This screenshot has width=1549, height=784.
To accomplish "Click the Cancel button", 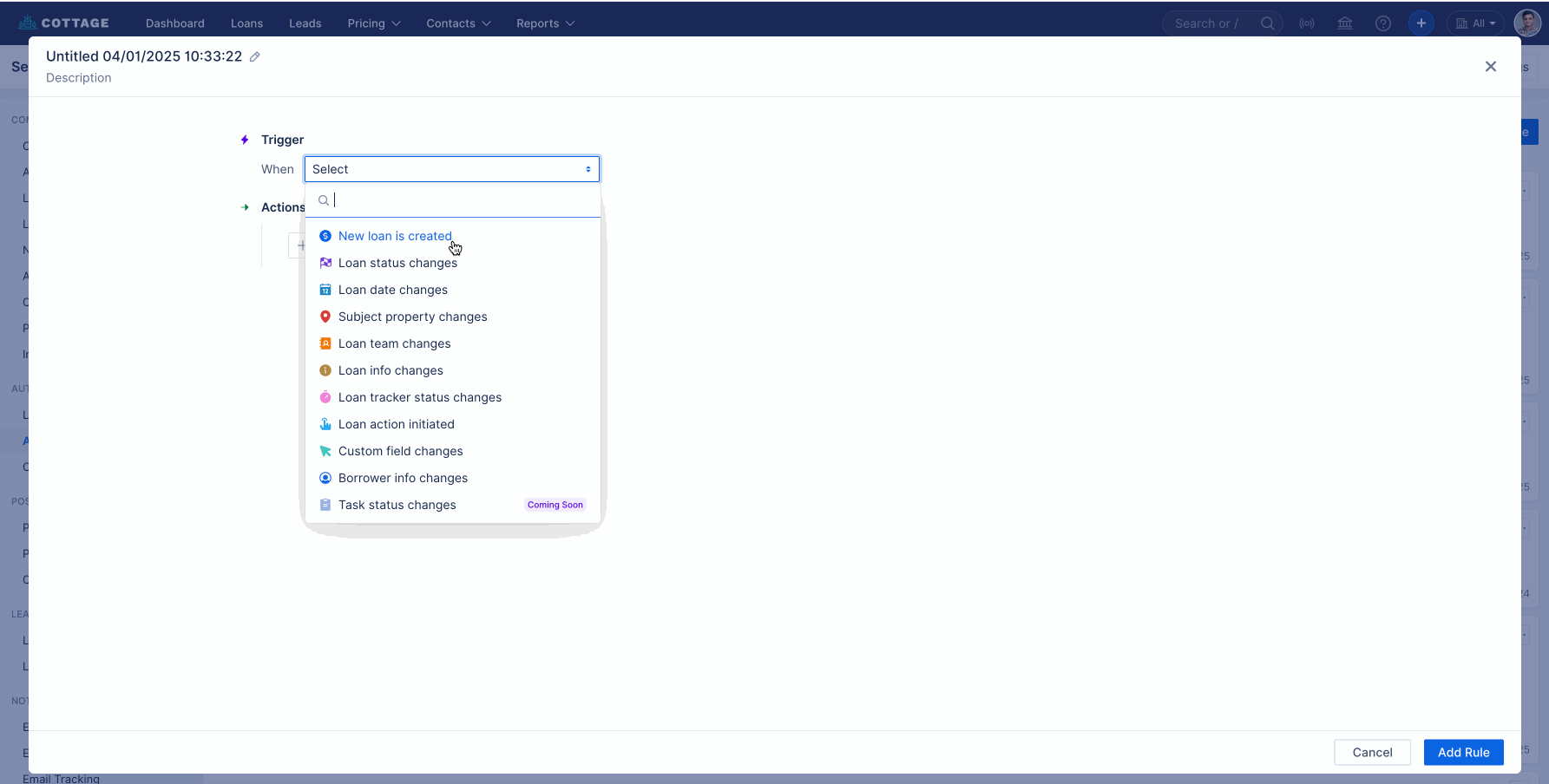I will [x=1372, y=752].
